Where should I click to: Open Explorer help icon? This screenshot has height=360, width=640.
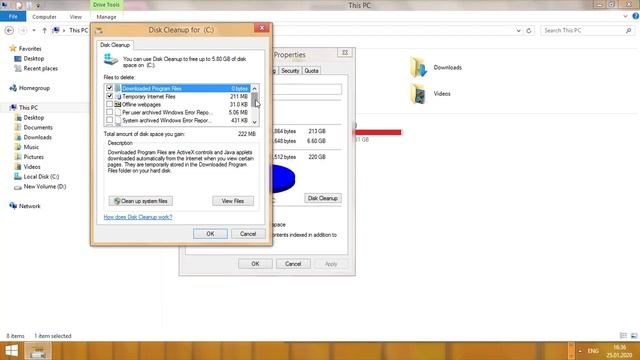coord(636,16)
